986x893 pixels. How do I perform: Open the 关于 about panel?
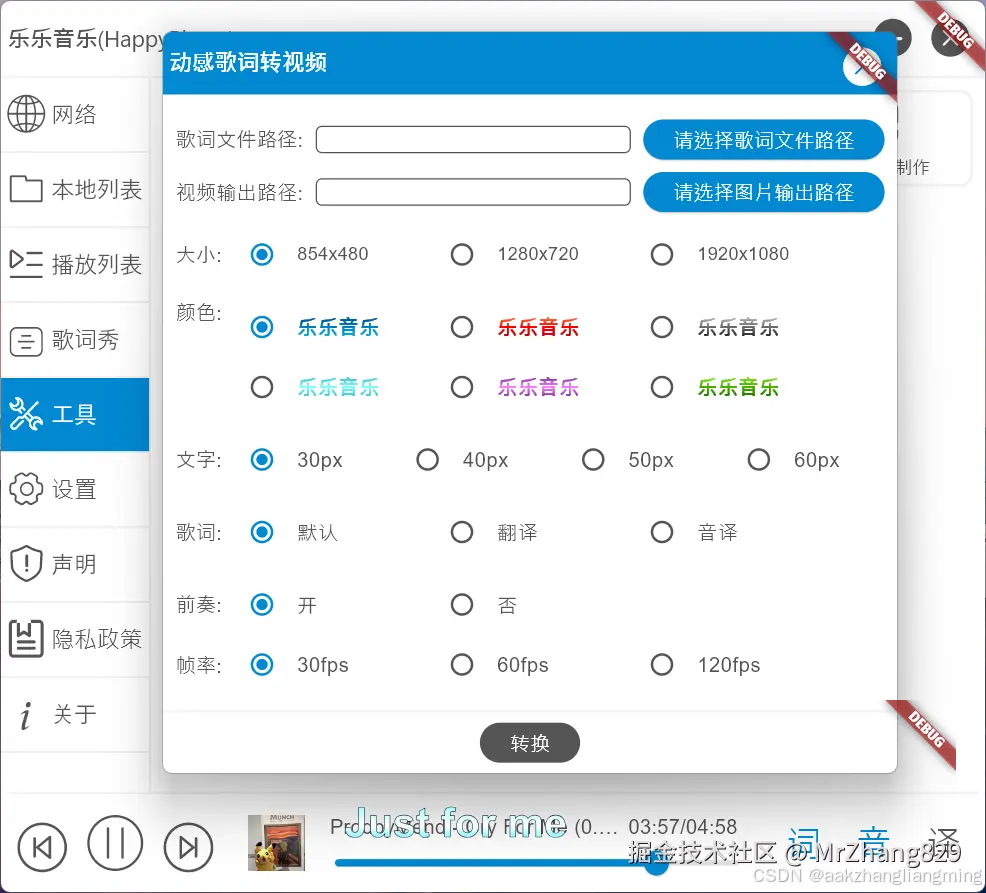click(x=75, y=714)
